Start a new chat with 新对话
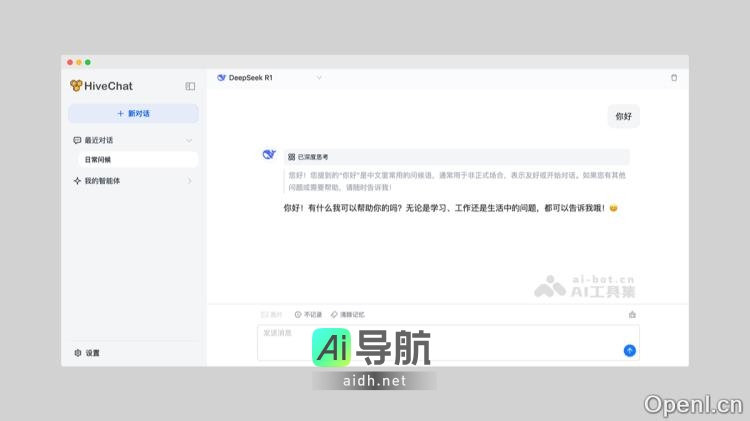This screenshot has height=421, width=750. [133, 113]
